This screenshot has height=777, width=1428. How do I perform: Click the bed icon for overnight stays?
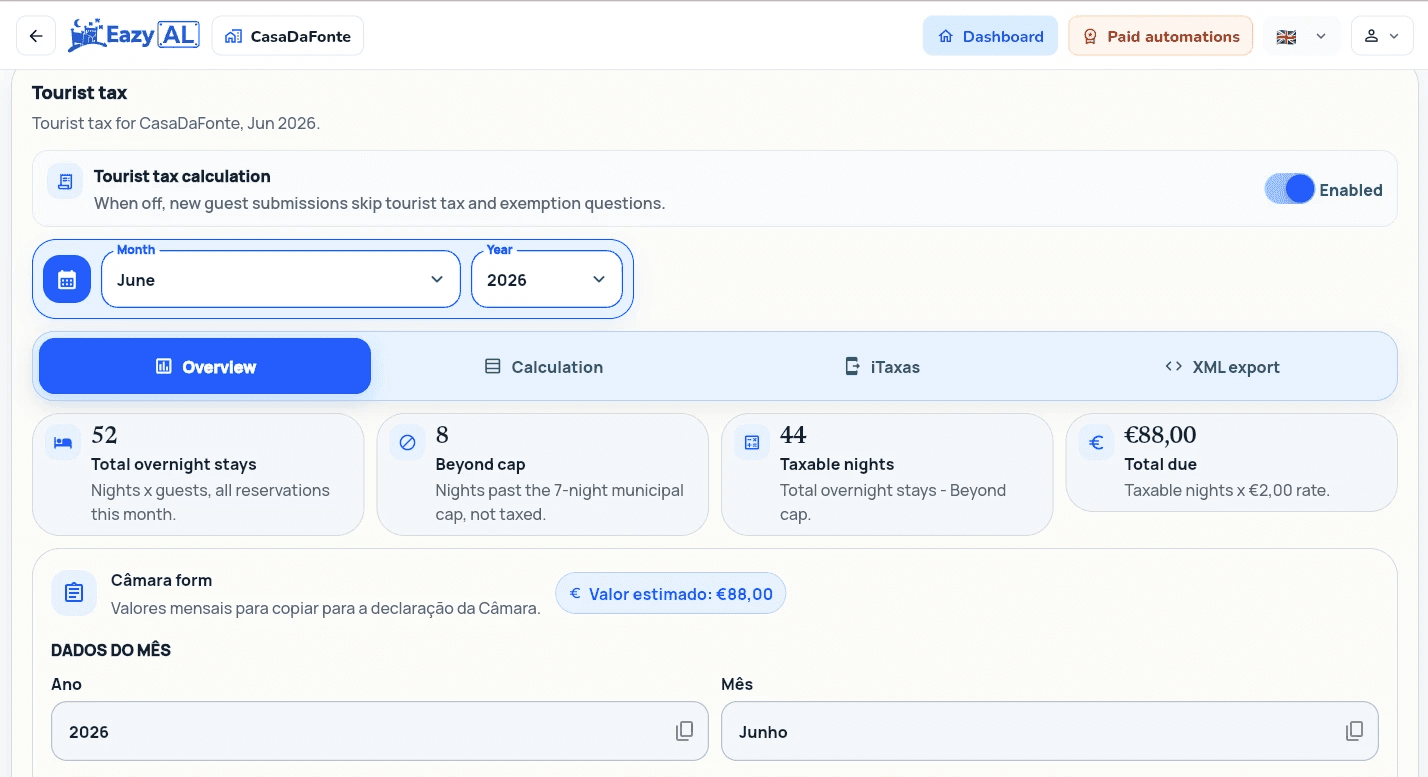coord(63,443)
